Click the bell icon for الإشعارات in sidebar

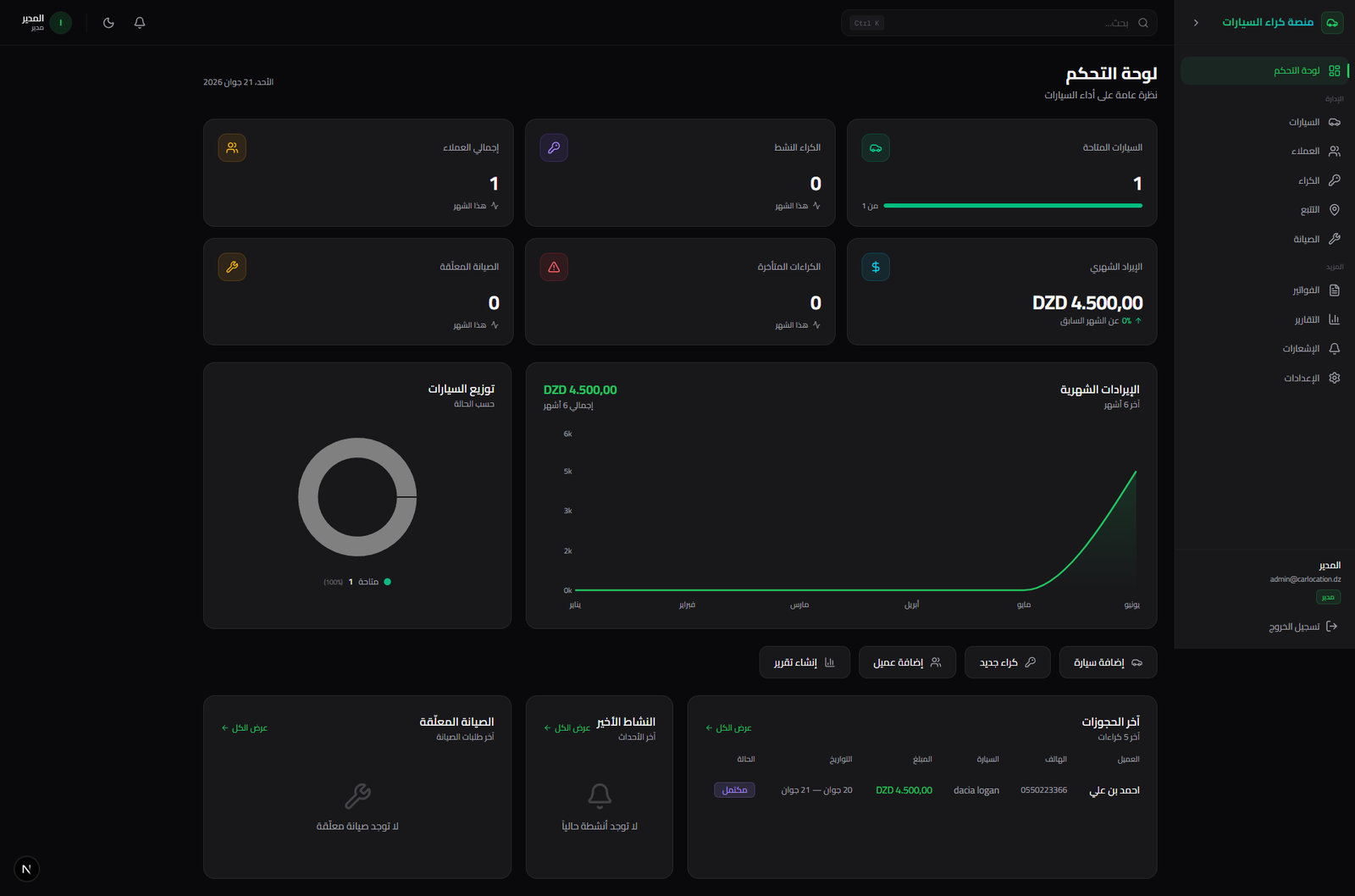[x=1335, y=348]
